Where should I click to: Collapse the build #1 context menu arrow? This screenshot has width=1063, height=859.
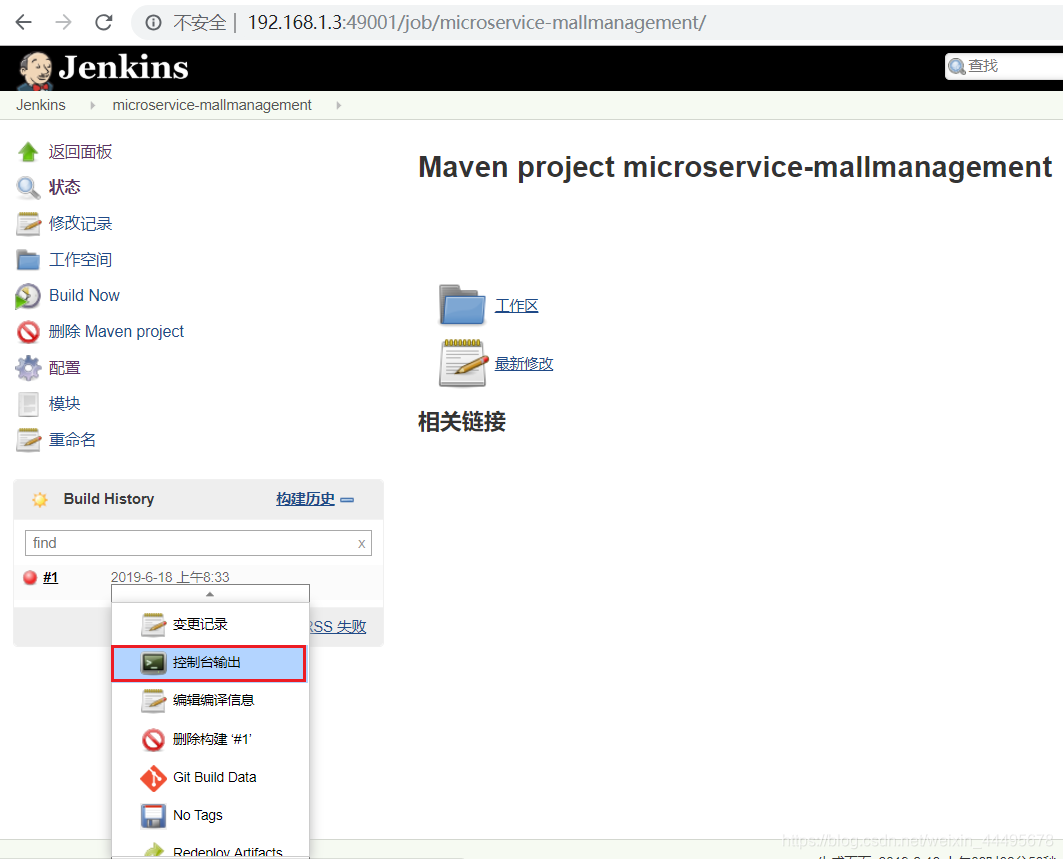pyautogui.click(x=210, y=594)
